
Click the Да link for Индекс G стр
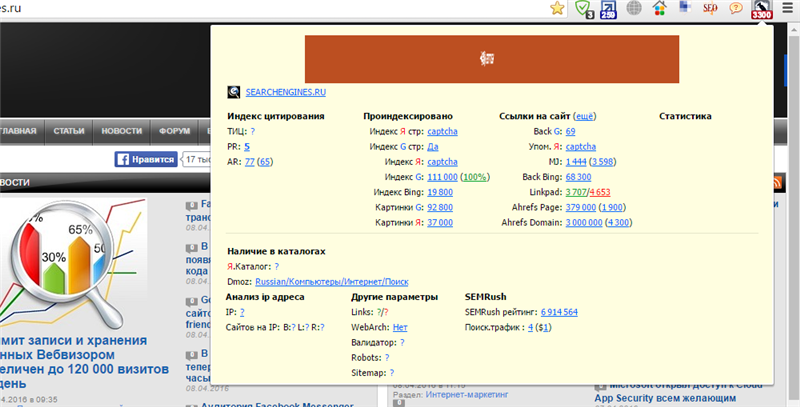point(433,147)
